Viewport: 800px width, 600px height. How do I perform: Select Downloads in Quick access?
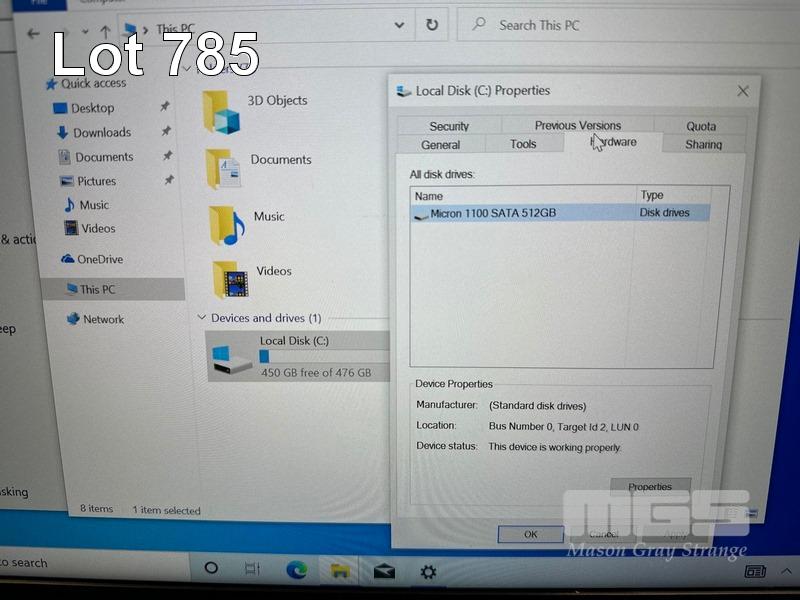point(101,132)
